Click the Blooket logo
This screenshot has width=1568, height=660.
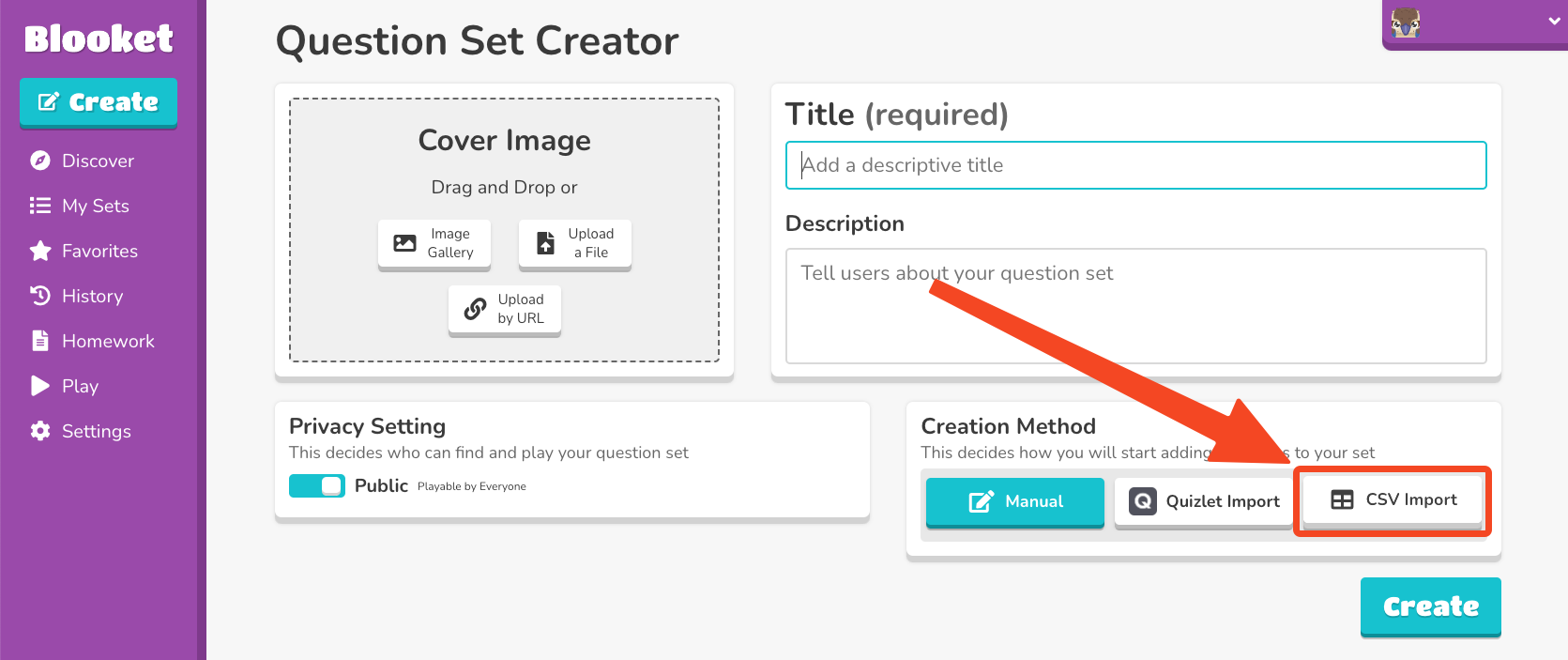click(99, 38)
